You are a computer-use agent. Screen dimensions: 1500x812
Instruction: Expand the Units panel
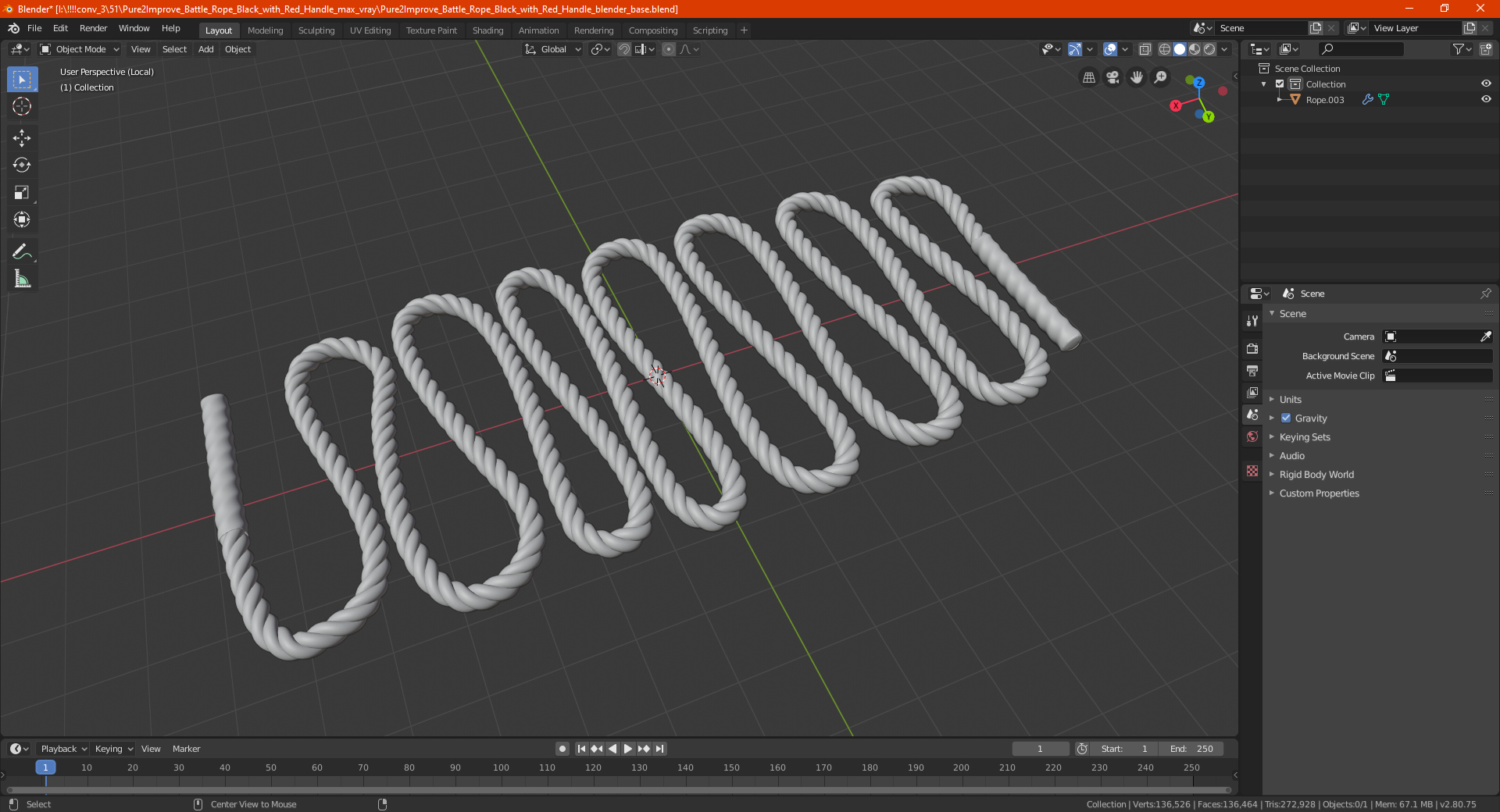point(1290,399)
